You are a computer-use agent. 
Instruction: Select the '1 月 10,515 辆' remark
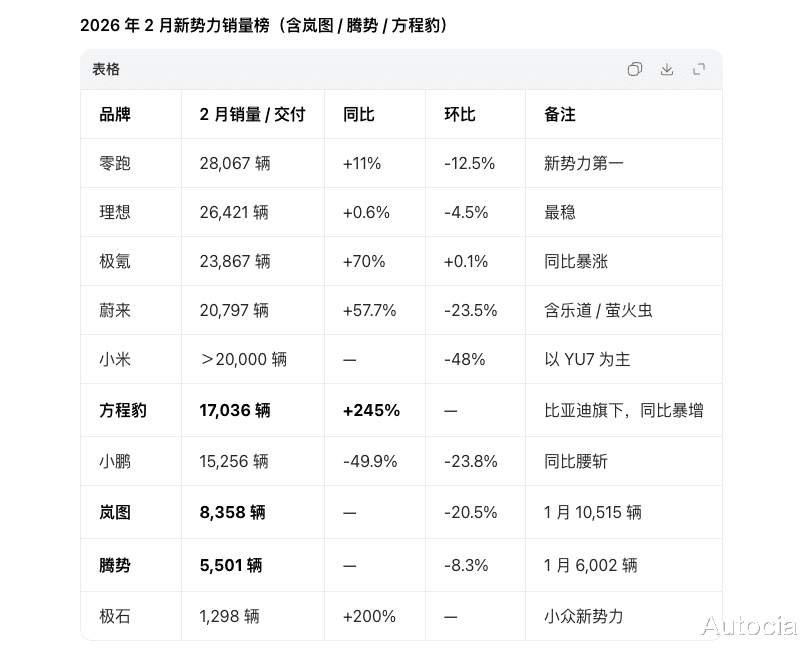[593, 512]
